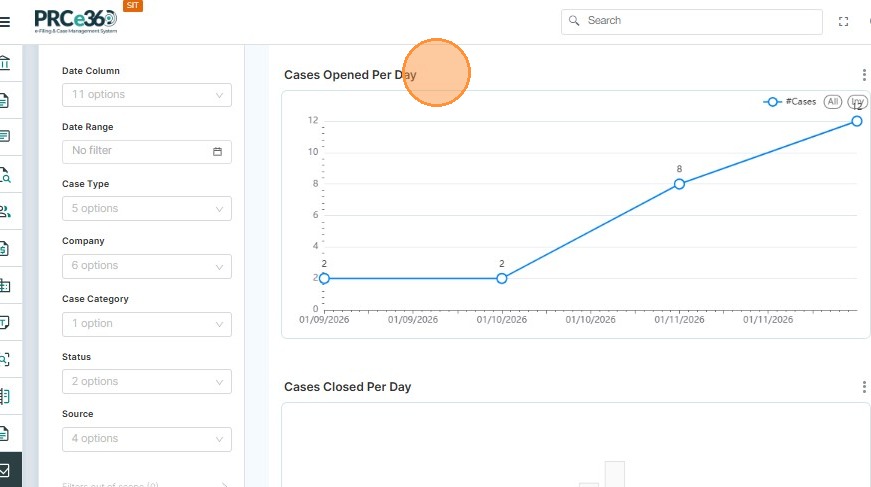Viewport: 871px width, 487px height.
Task: Expand the Status dropdown
Action: click(x=147, y=381)
